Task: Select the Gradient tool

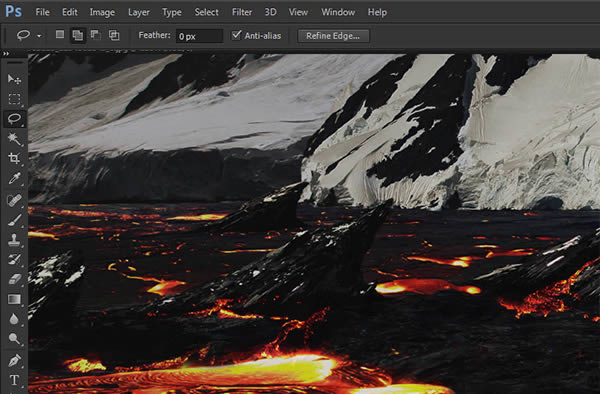Action: (14, 299)
